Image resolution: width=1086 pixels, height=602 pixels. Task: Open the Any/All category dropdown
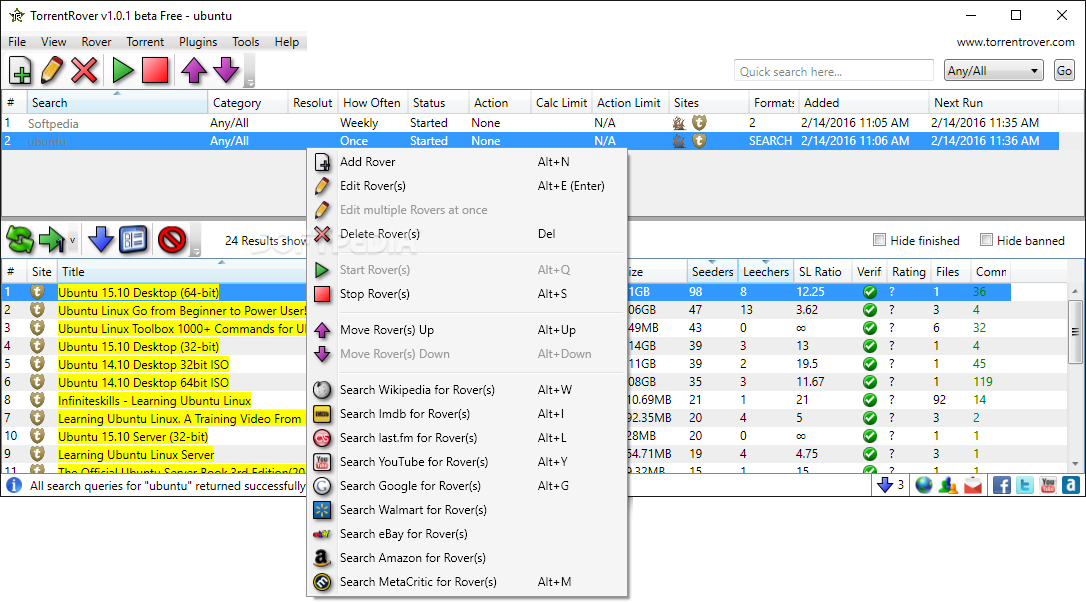pyautogui.click(x=993, y=71)
